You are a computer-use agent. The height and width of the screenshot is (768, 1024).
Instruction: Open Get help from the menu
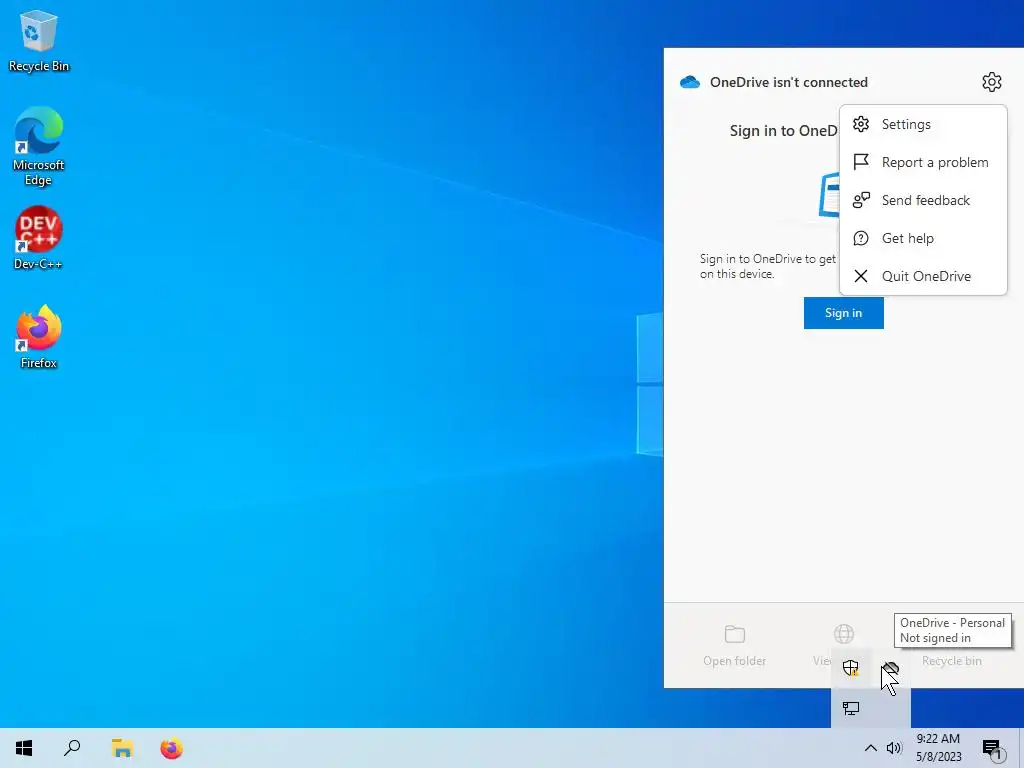click(923, 238)
